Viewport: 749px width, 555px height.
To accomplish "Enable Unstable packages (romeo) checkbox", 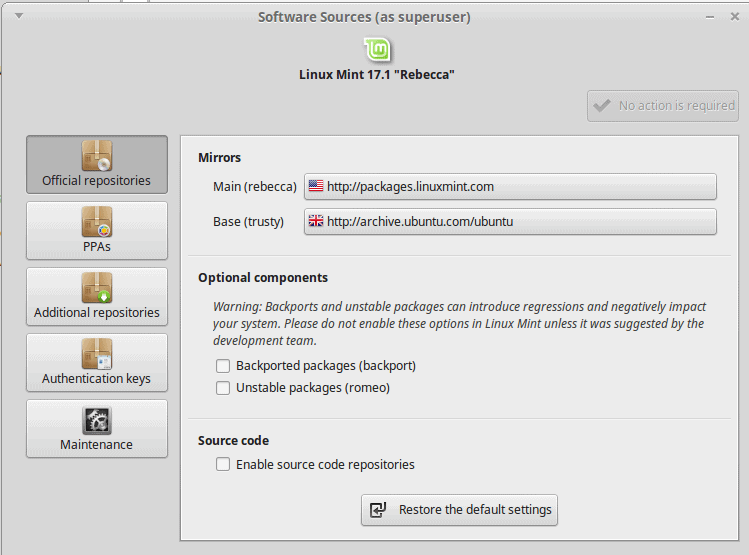I will click(x=223, y=388).
